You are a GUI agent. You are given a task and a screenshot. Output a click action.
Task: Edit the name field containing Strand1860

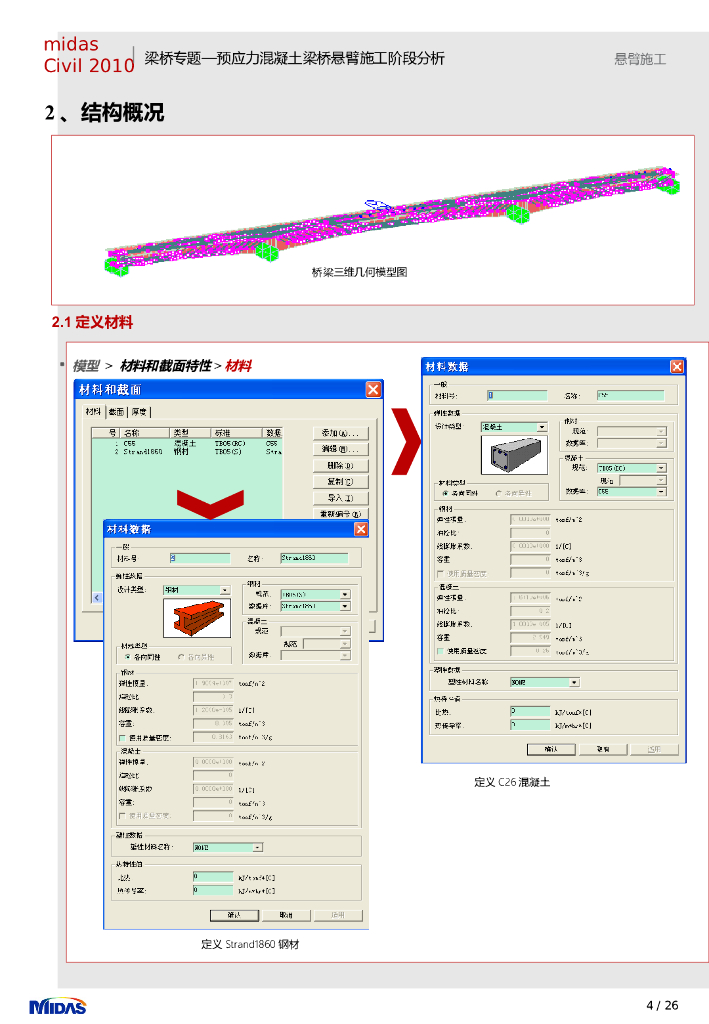314,558
